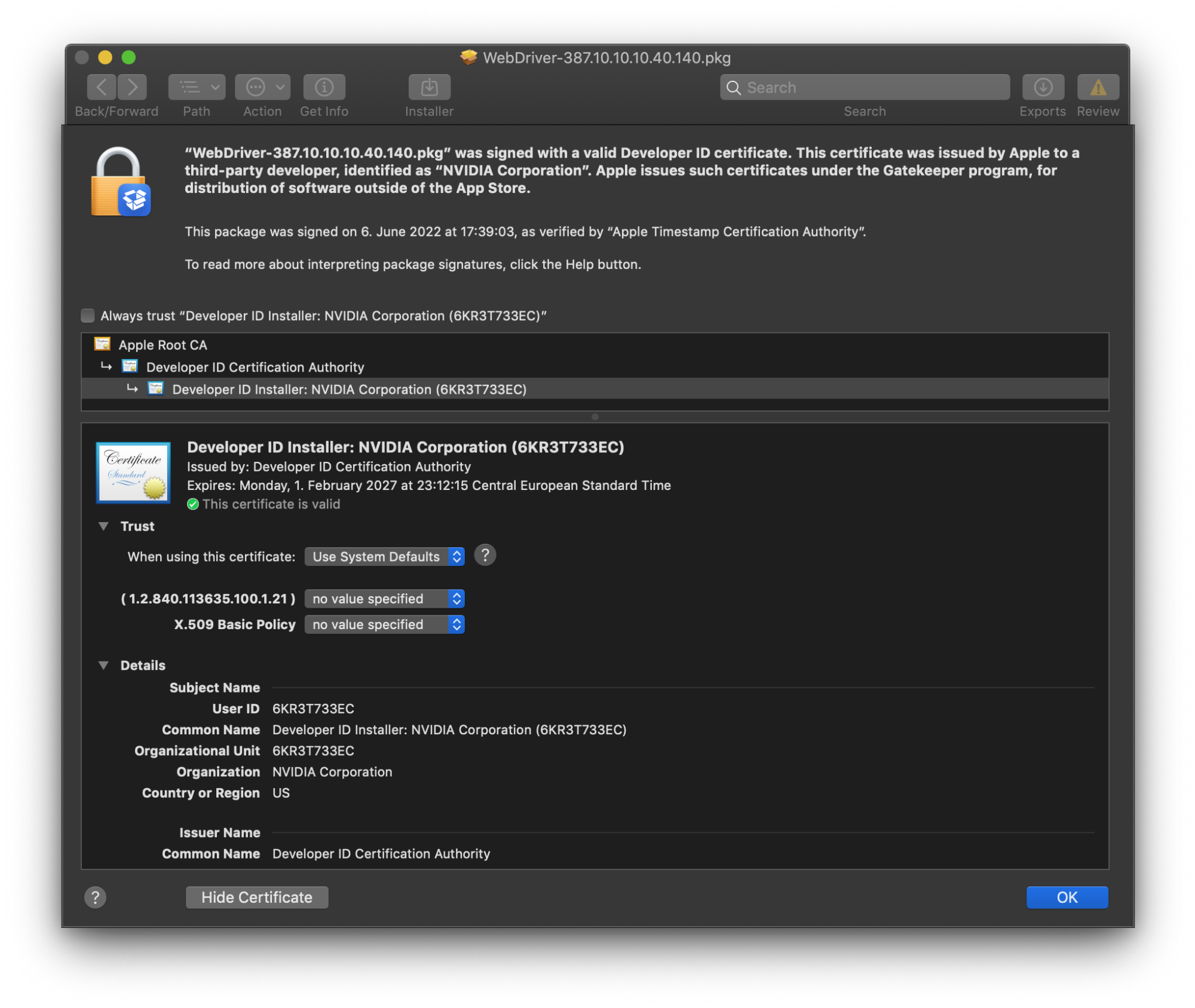The width and height of the screenshot is (1195, 1008).
Task: Open the Get Info toolbar icon
Action: [x=324, y=87]
